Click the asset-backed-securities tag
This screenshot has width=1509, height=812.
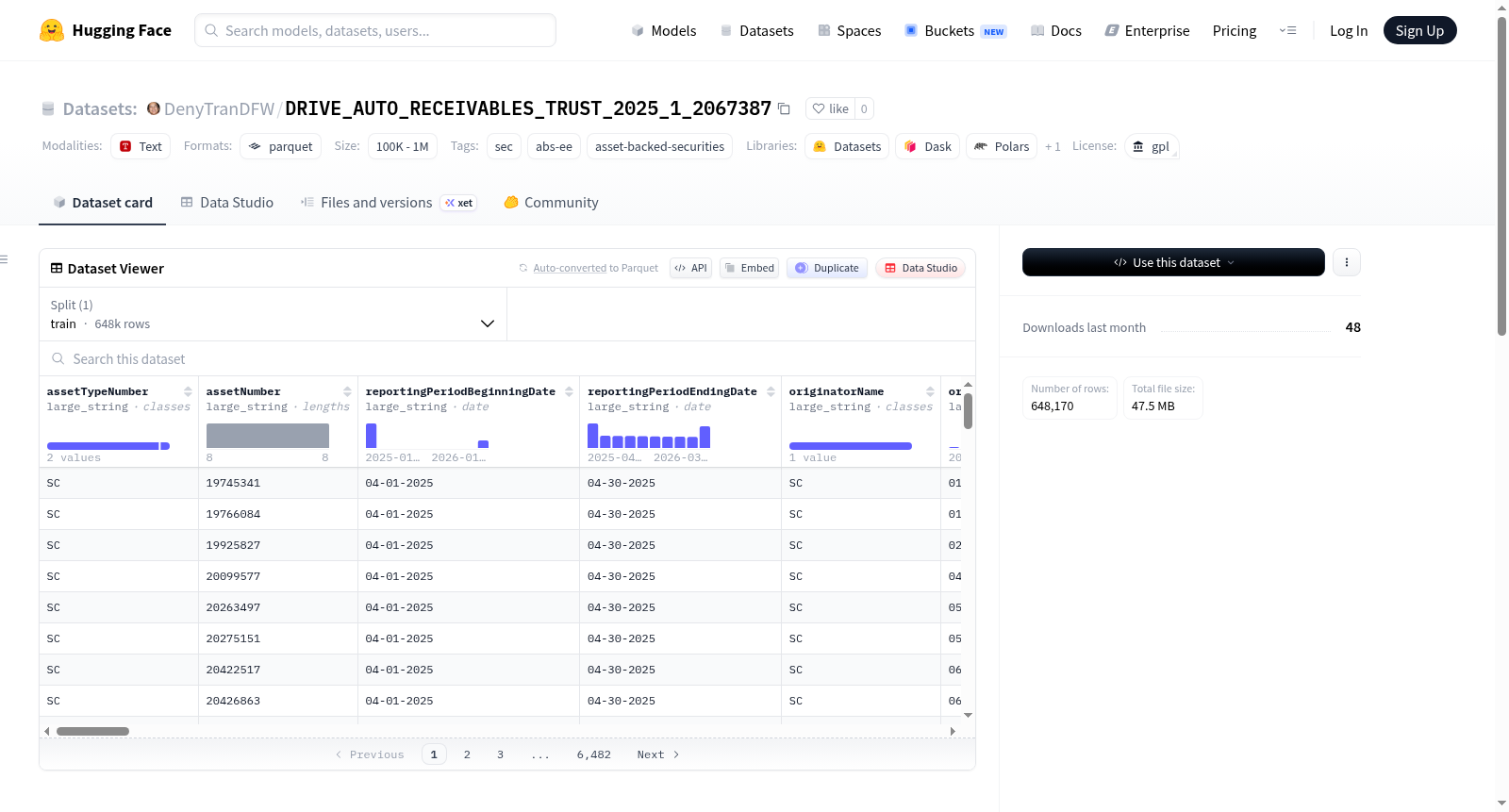point(659,146)
